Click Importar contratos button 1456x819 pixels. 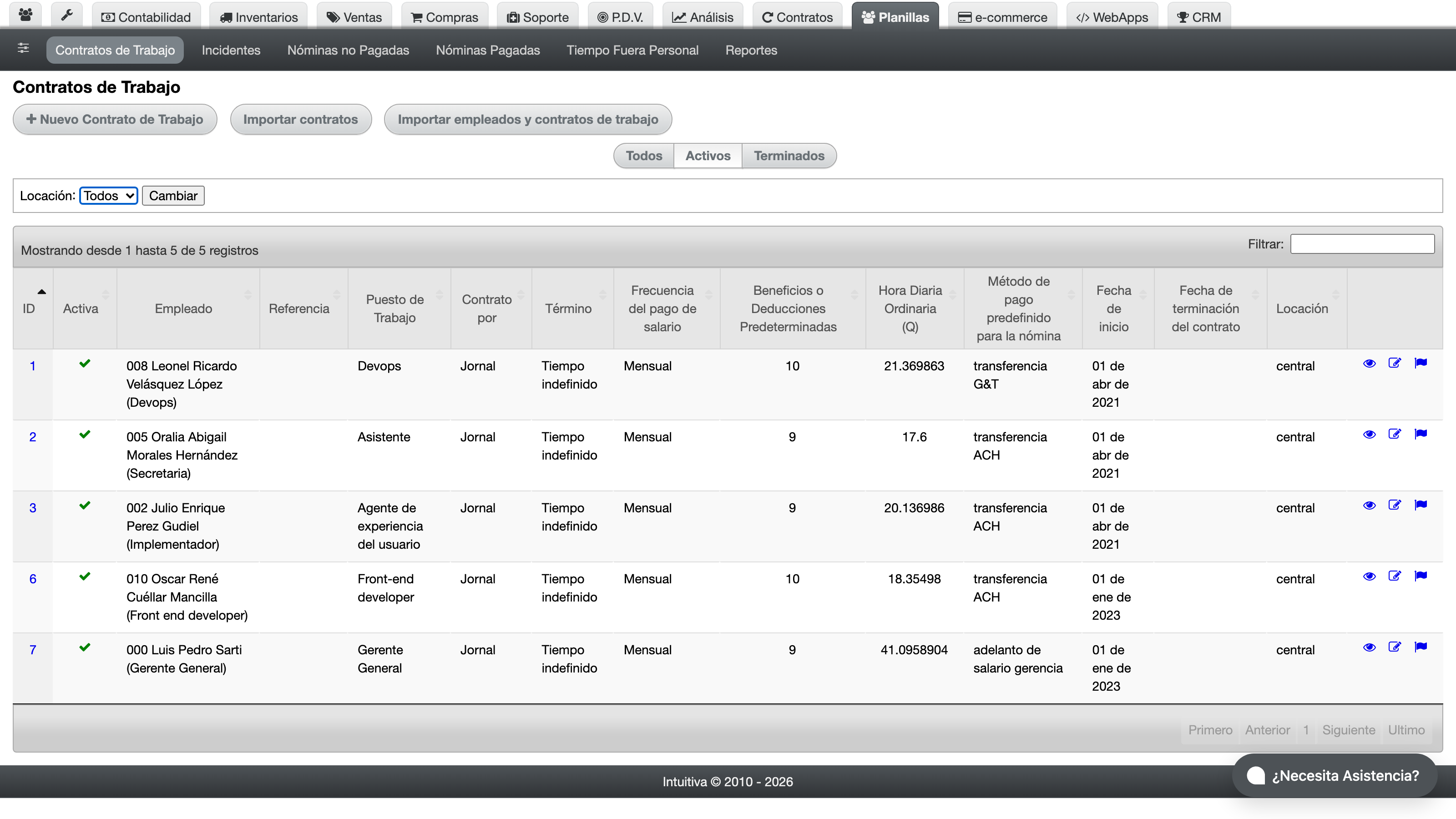pos(301,119)
